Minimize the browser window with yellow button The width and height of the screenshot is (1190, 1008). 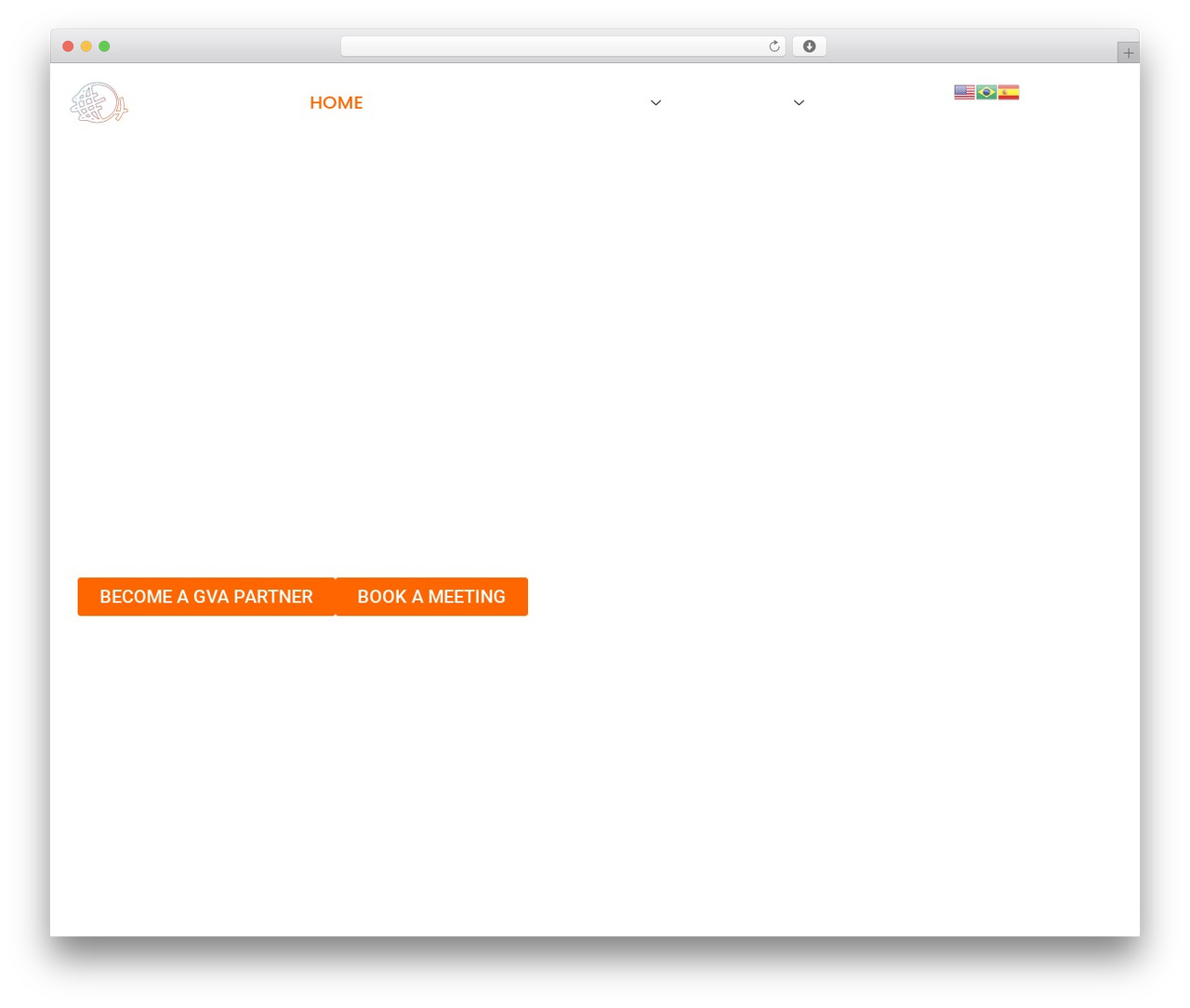[x=86, y=46]
